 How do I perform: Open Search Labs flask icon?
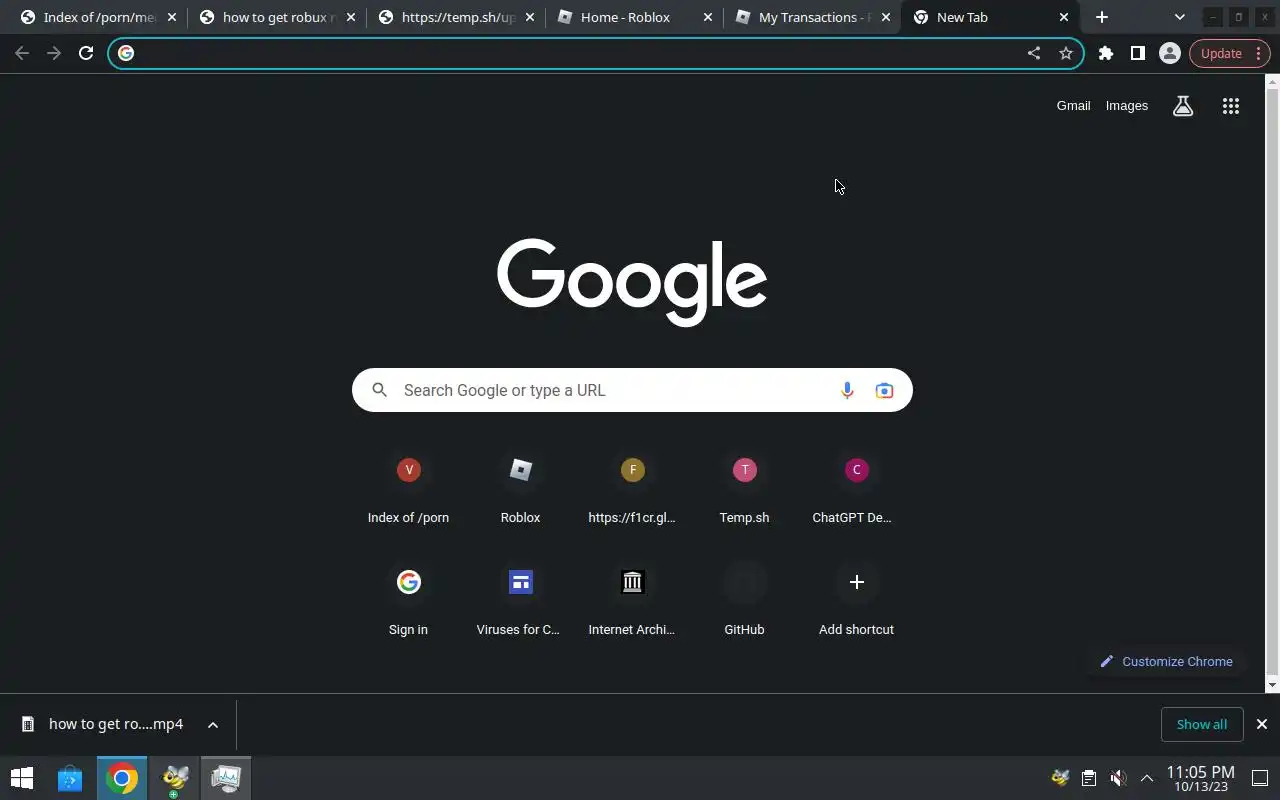pos(1183,106)
